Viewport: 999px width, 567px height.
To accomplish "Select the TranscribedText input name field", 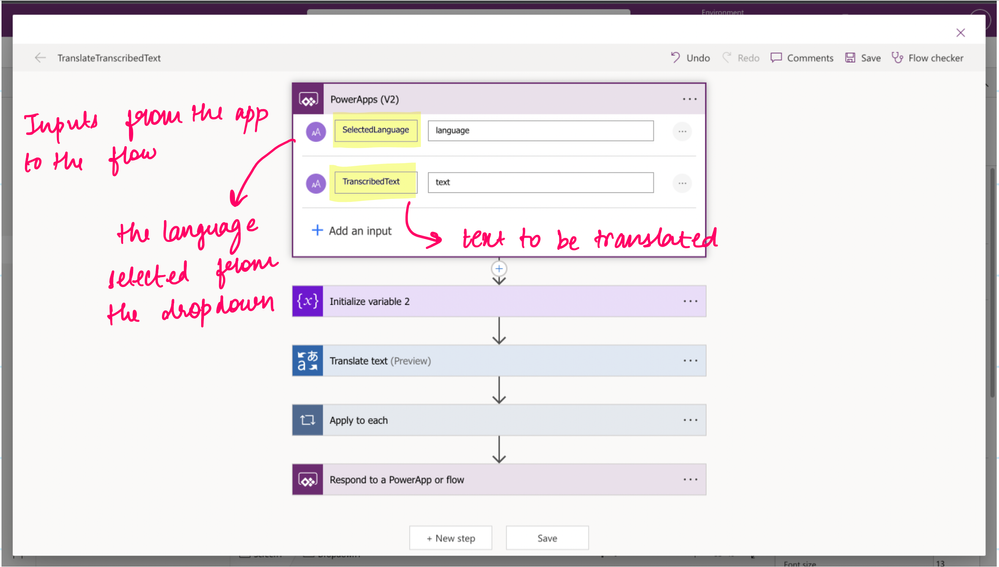I will [376, 182].
